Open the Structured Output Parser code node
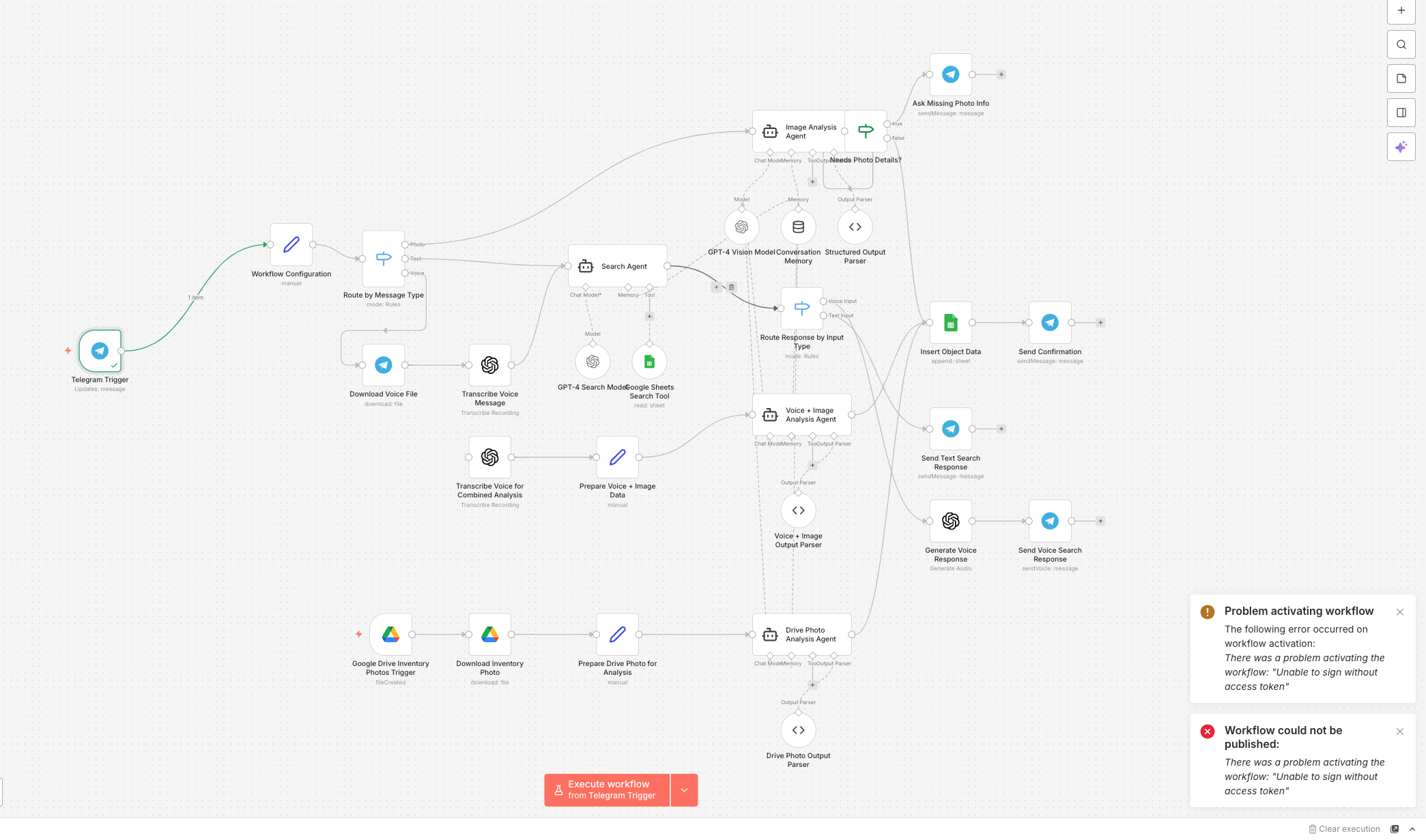The image size is (1426, 840). [855, 227]
